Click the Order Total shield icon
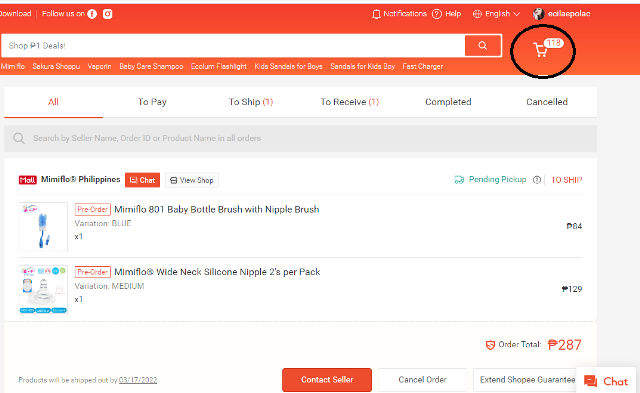Viewport: 640px width, 393px height. 490,345
